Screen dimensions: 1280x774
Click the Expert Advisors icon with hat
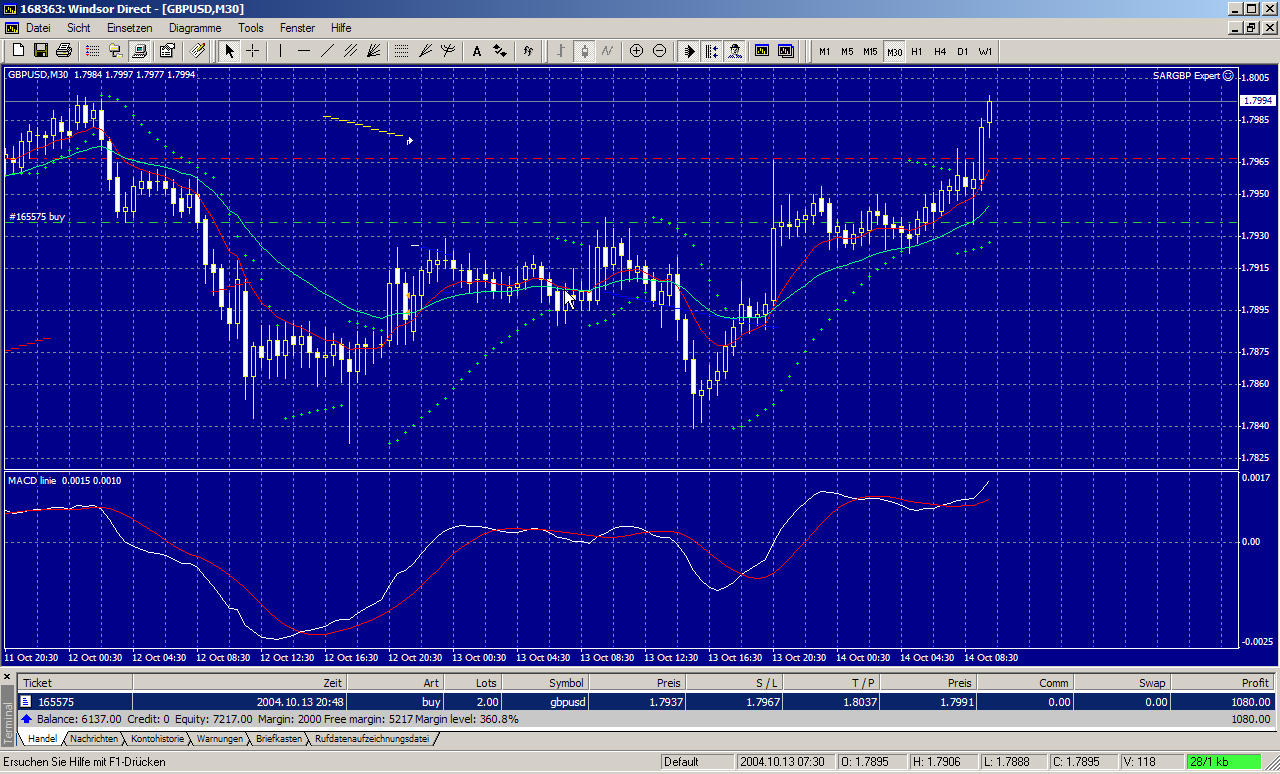(x=735, y=51)
